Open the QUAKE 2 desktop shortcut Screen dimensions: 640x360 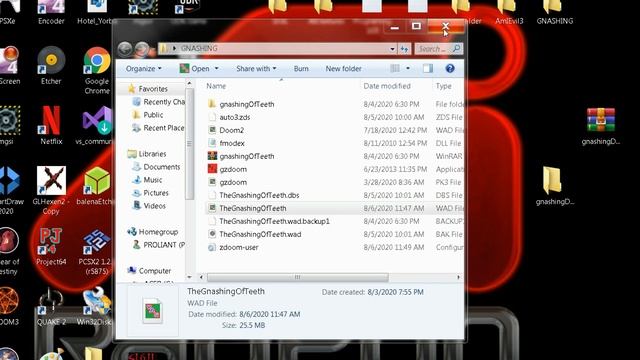tap(51, 306)
